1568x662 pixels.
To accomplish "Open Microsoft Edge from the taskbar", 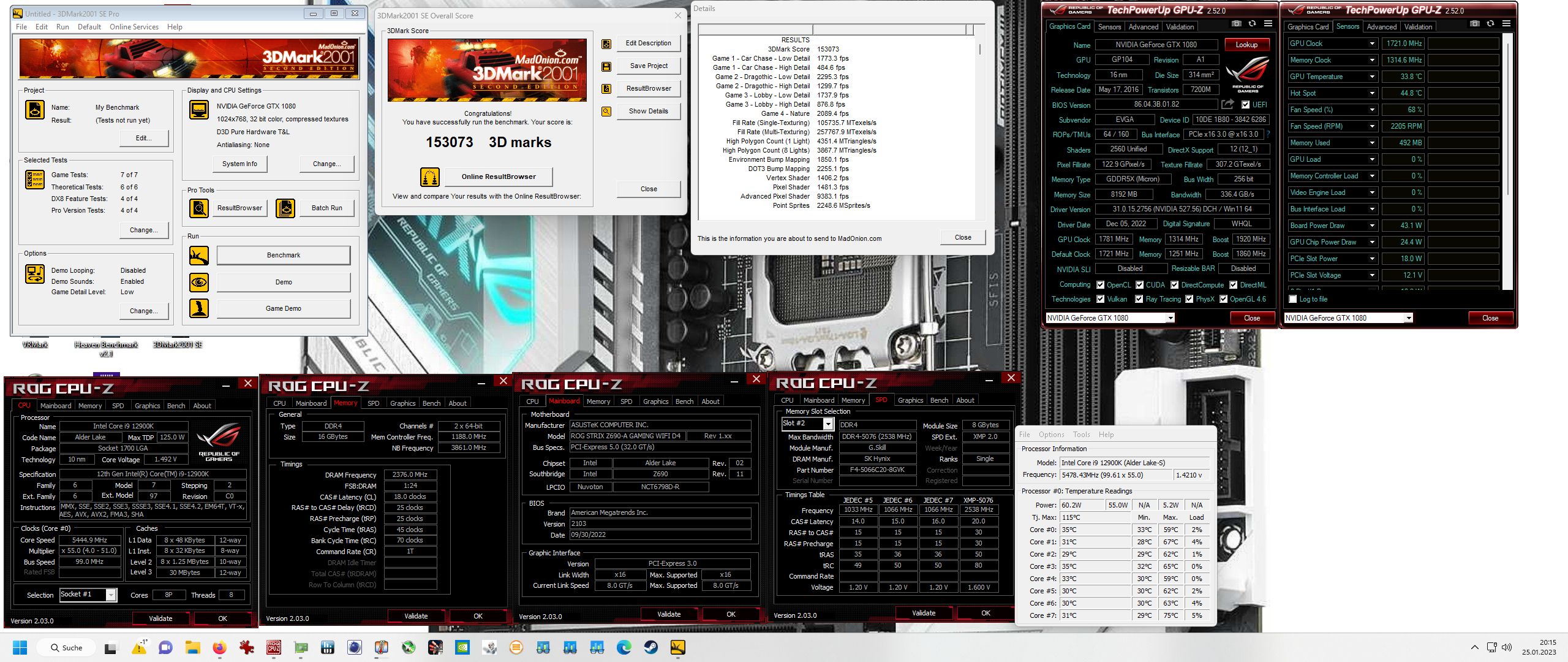I will (x=624, y=647).
